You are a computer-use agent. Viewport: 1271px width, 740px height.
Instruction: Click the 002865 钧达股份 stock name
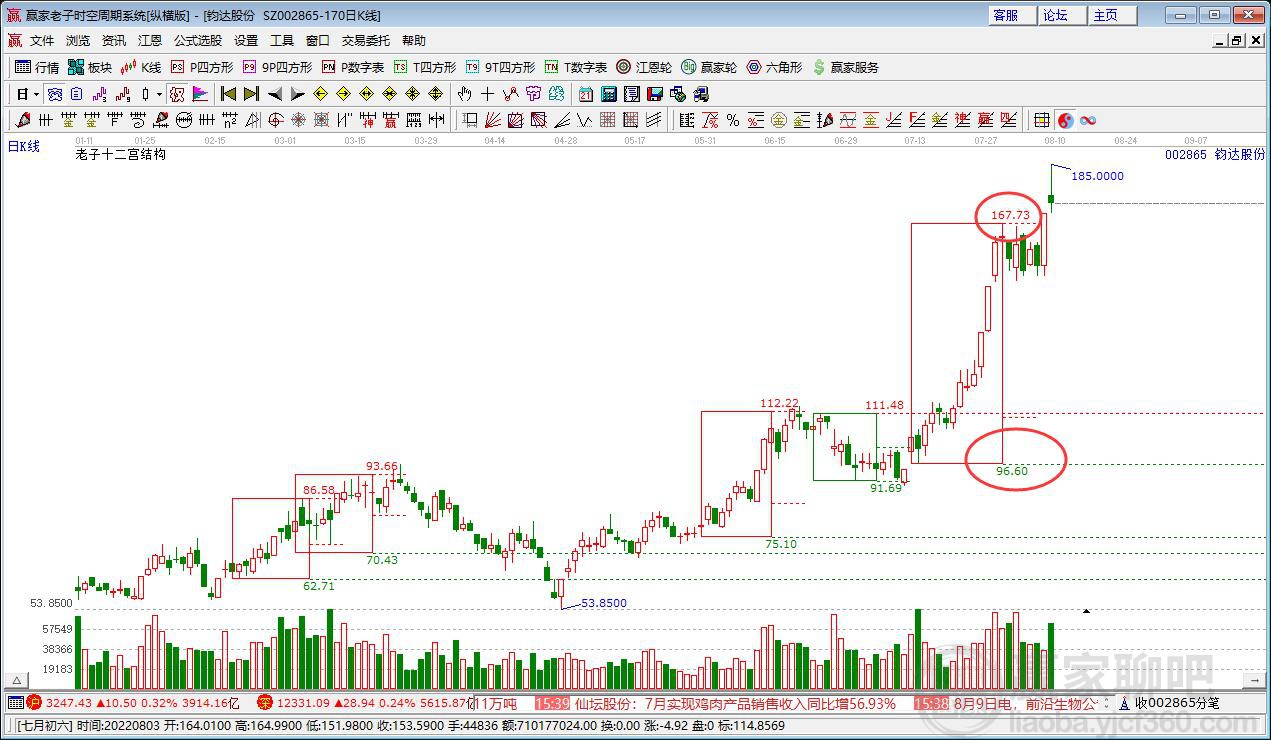pos(1215,155)
